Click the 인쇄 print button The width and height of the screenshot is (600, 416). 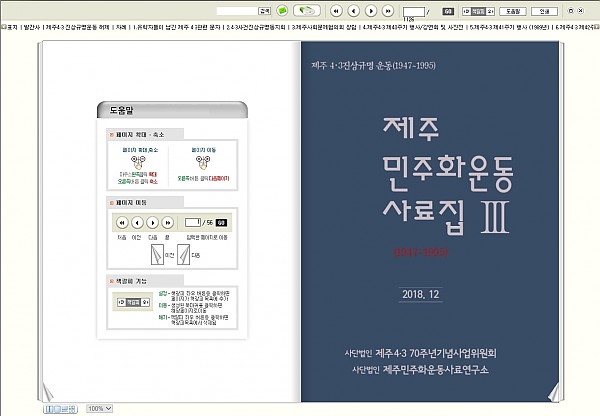point(544,11)
